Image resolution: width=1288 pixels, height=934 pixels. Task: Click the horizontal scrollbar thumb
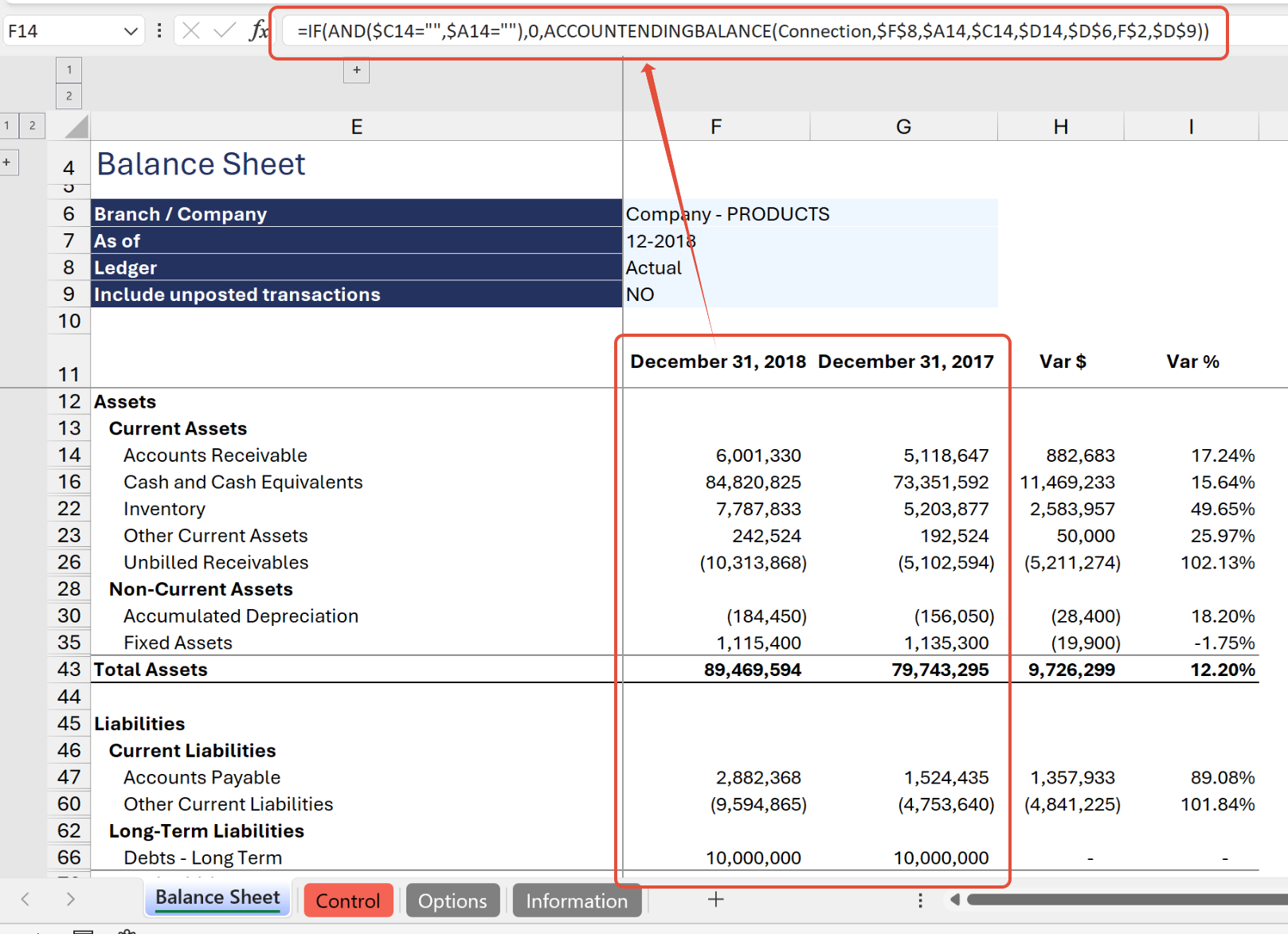pyautogui.click(x=1127, y=900)
